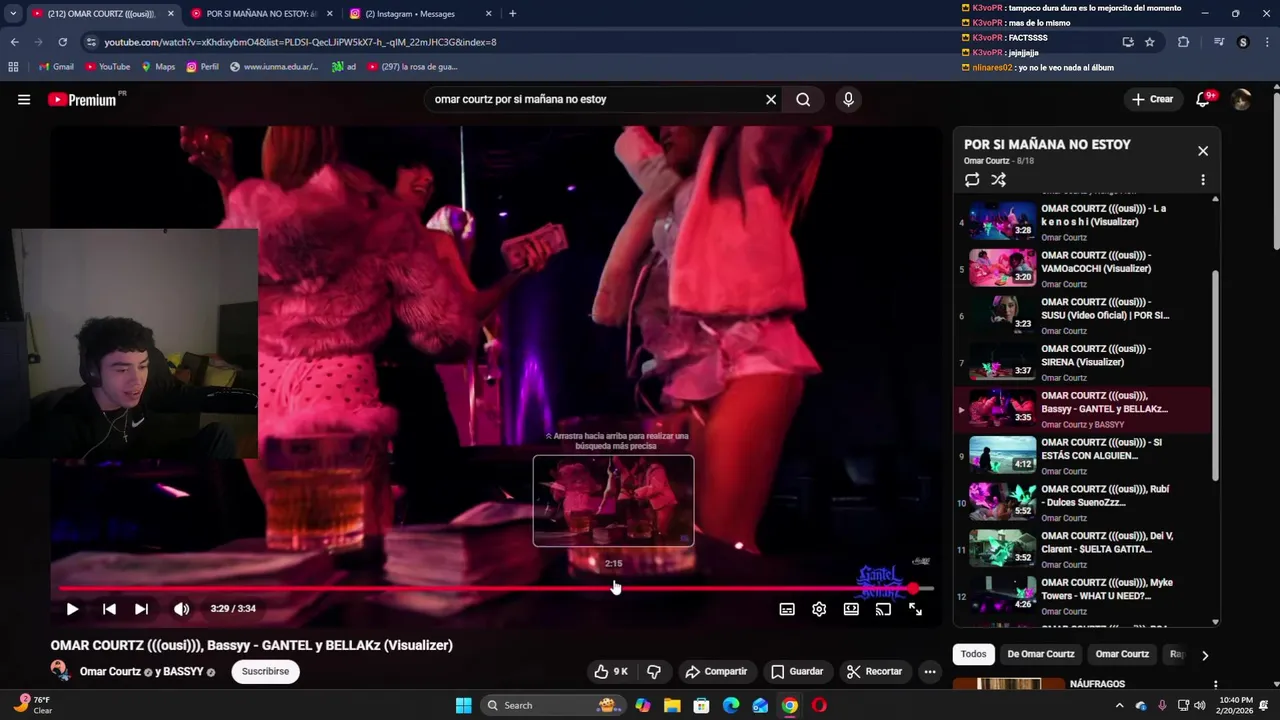This screenshot has height=720, width=1280.
Task: Click the Compartir button
Action: coord(716,672)
